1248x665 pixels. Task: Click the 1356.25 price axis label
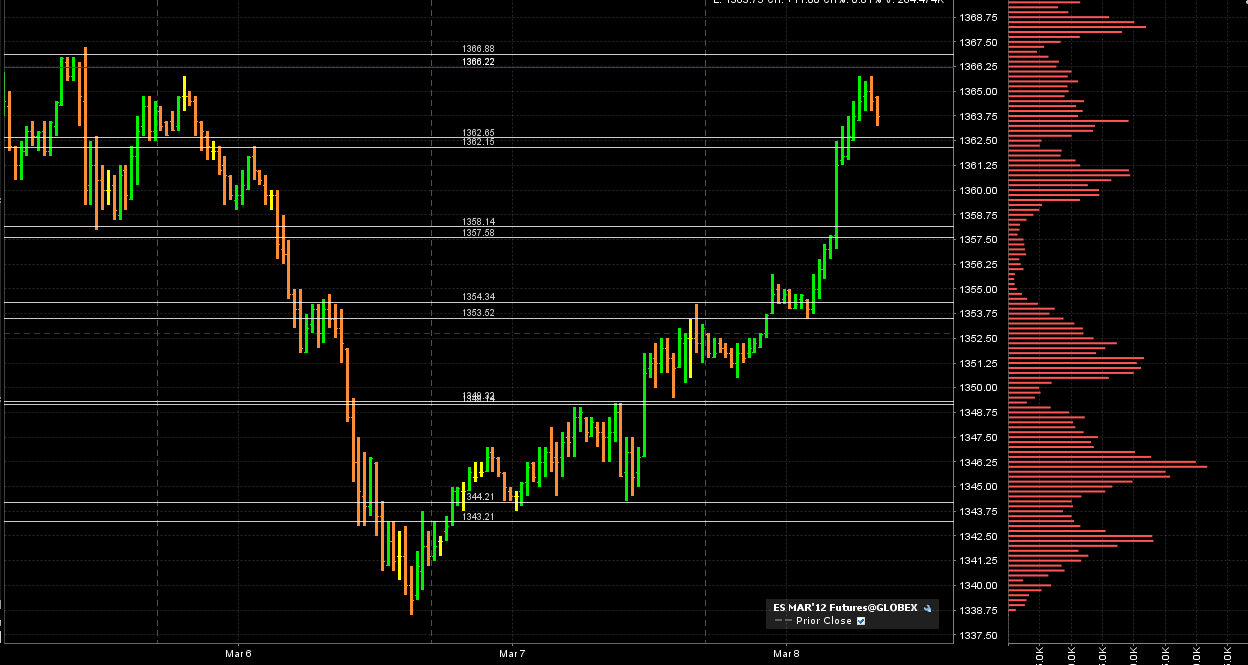click(978, 265)
